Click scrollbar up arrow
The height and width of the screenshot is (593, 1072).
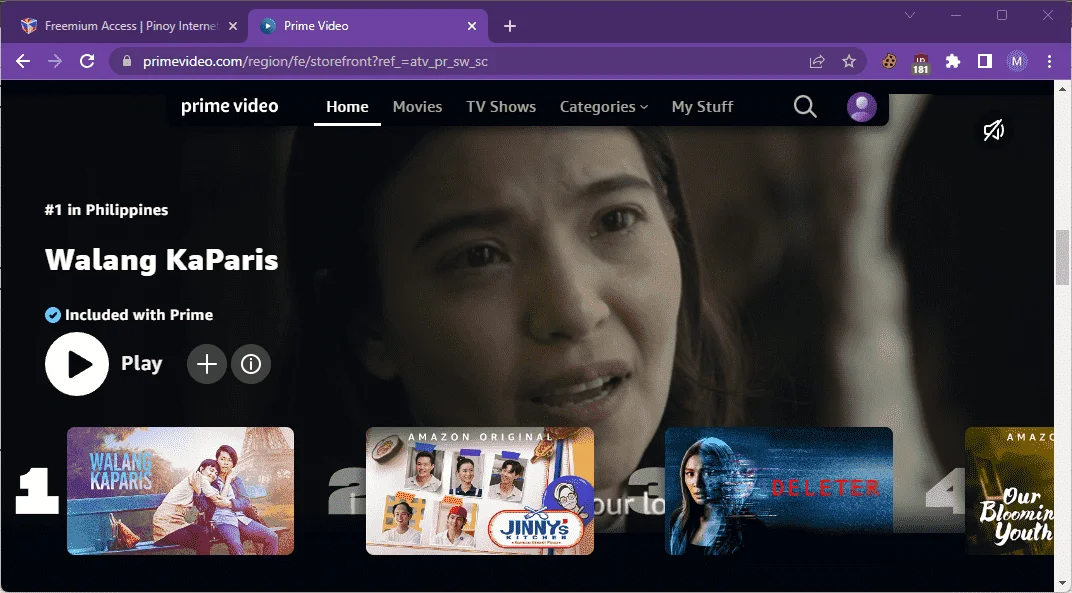(1062, 89)
